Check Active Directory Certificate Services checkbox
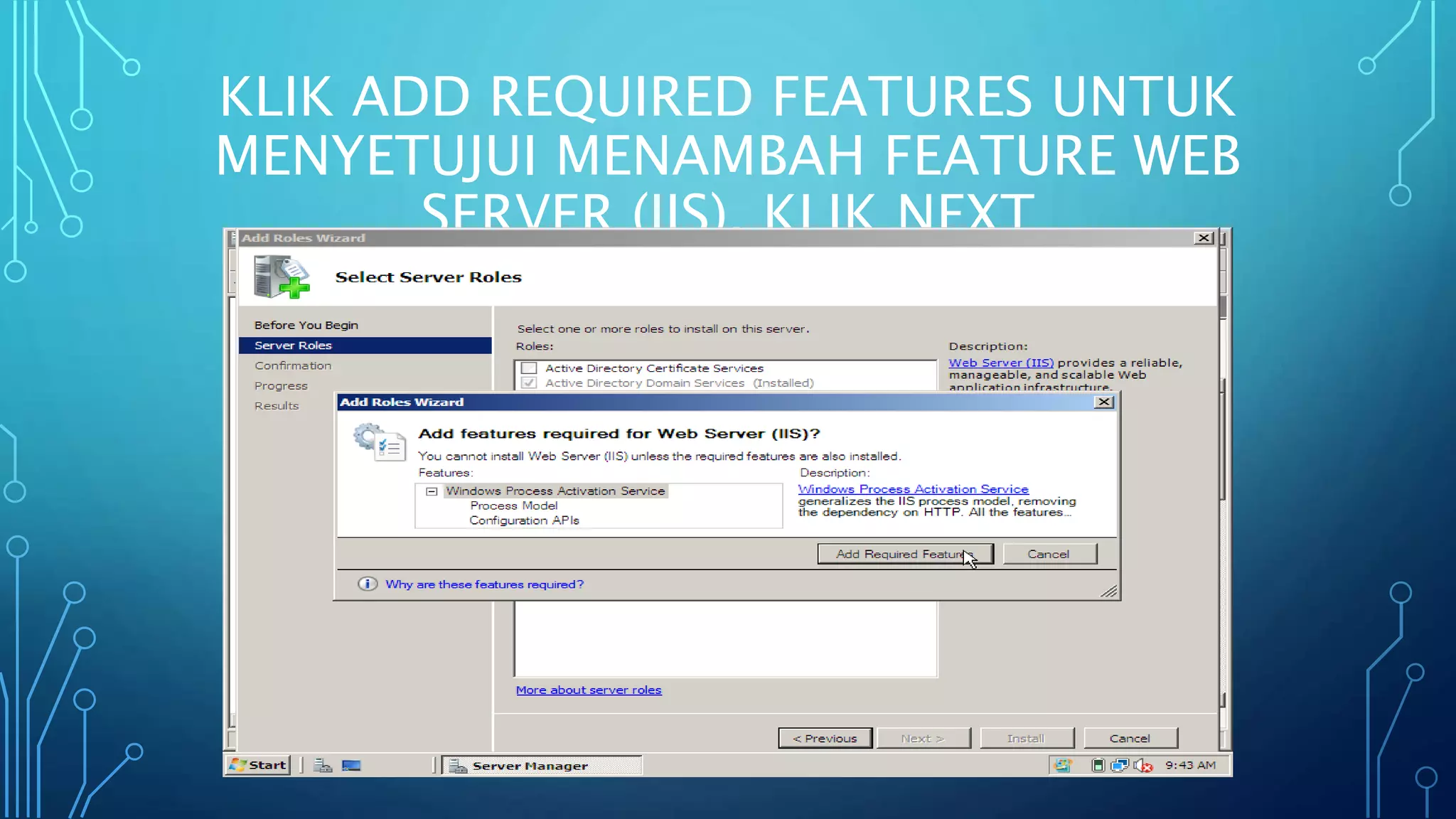This screenshot has width=1456, height=819. tap(529, 368)
